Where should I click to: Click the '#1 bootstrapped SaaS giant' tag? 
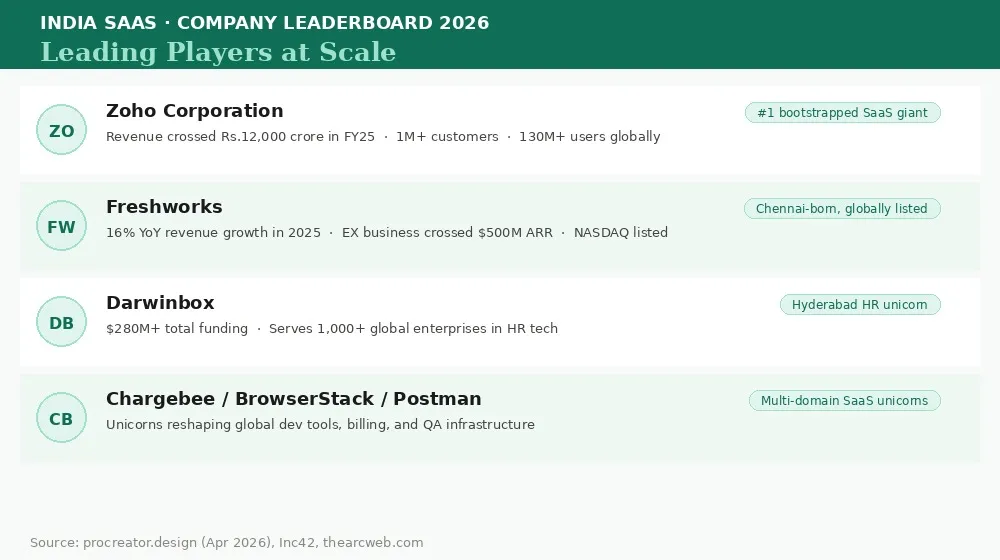842,113
